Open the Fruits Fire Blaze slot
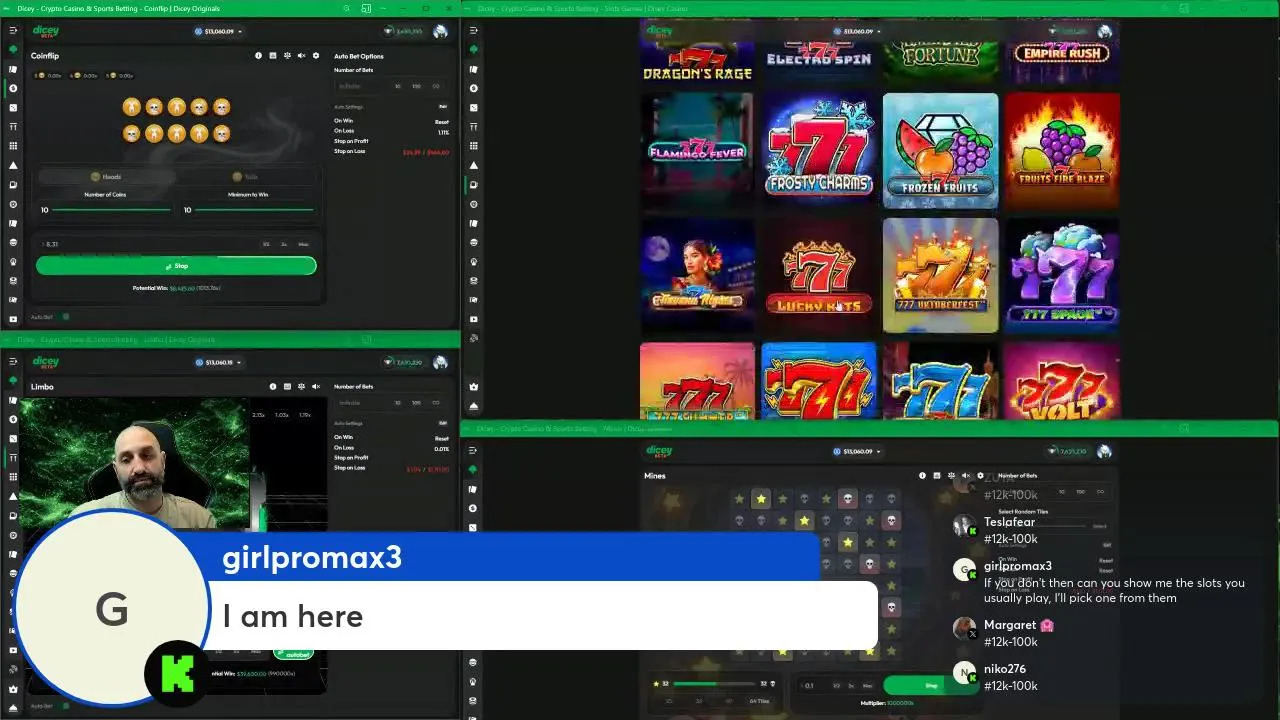 (x=1063, y=151)
